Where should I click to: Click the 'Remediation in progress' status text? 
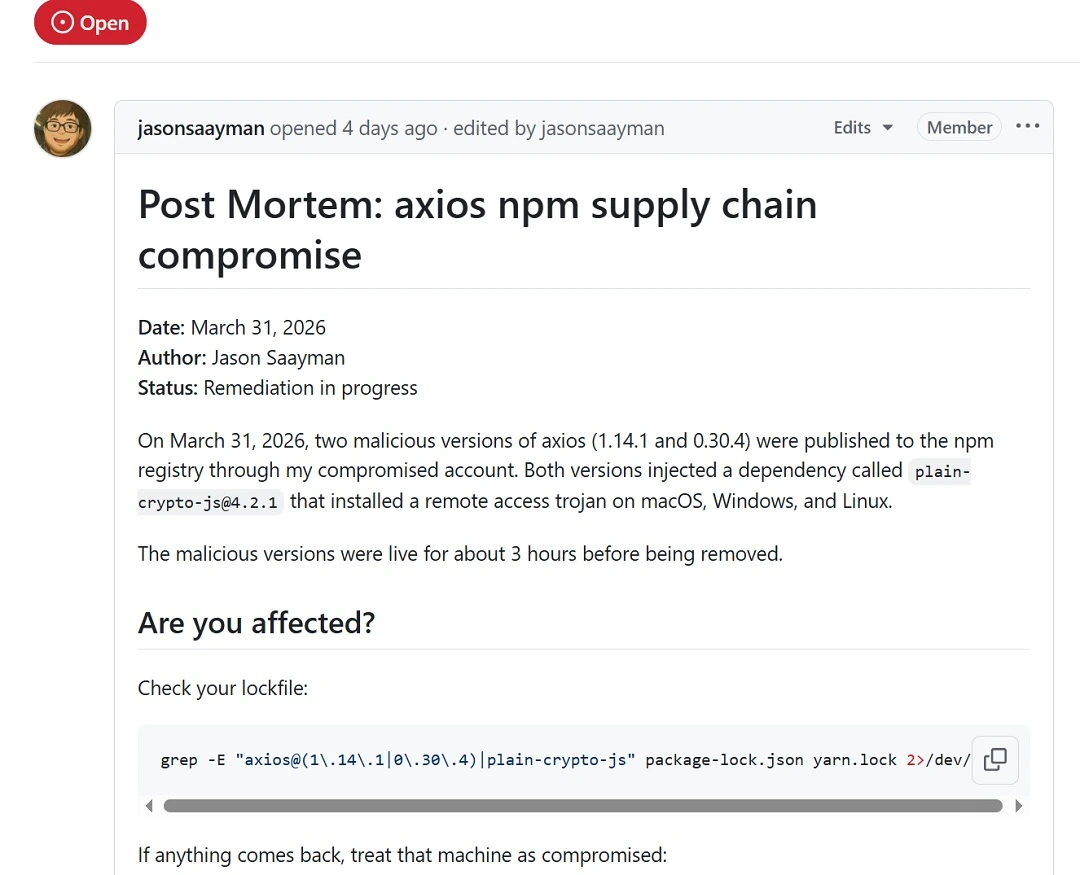coord(310,388)
